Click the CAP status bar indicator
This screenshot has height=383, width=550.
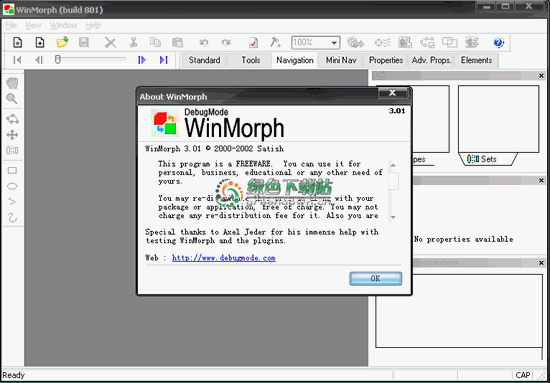(x=523, y=375)
